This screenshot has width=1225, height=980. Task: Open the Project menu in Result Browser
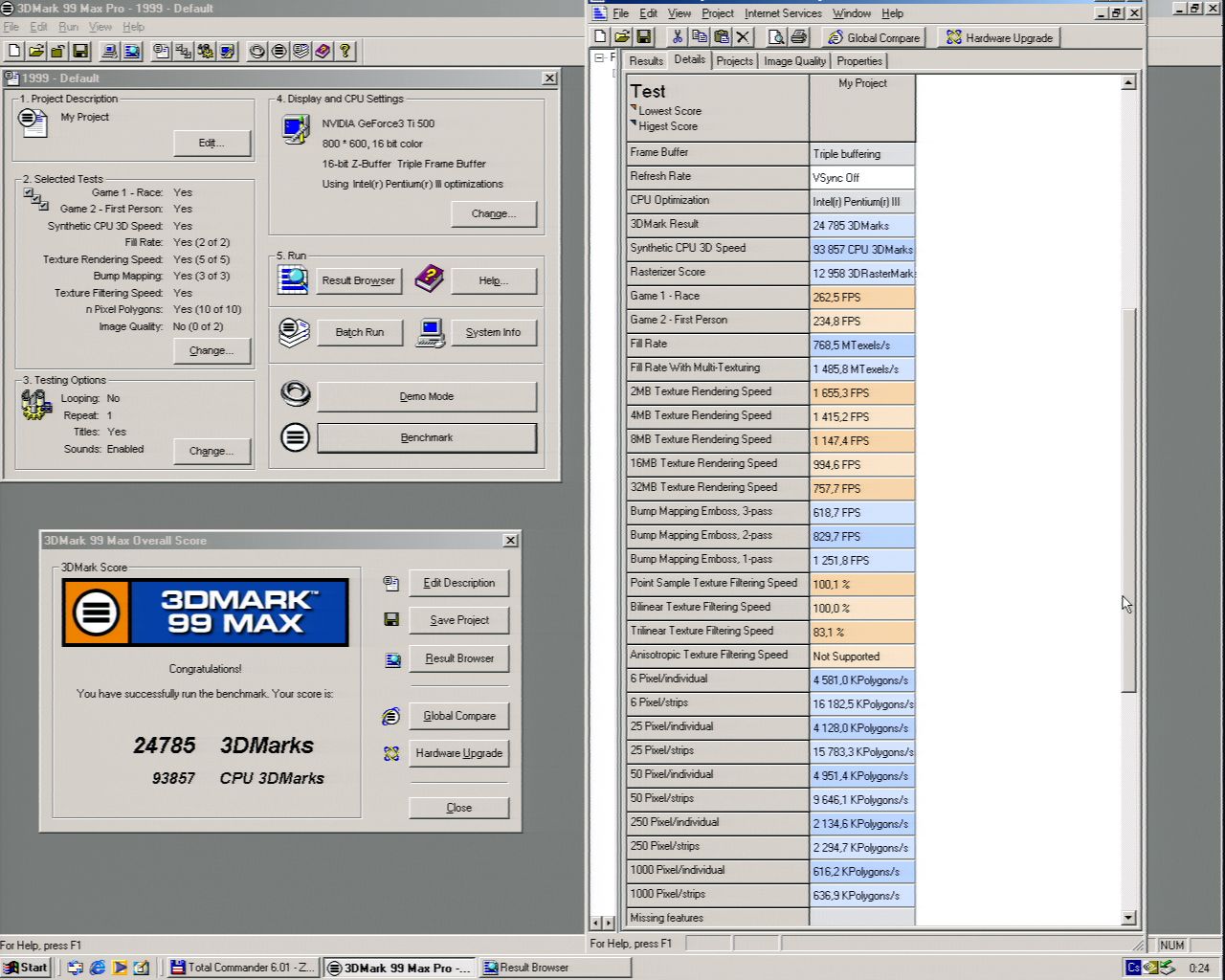pos(718,13)
